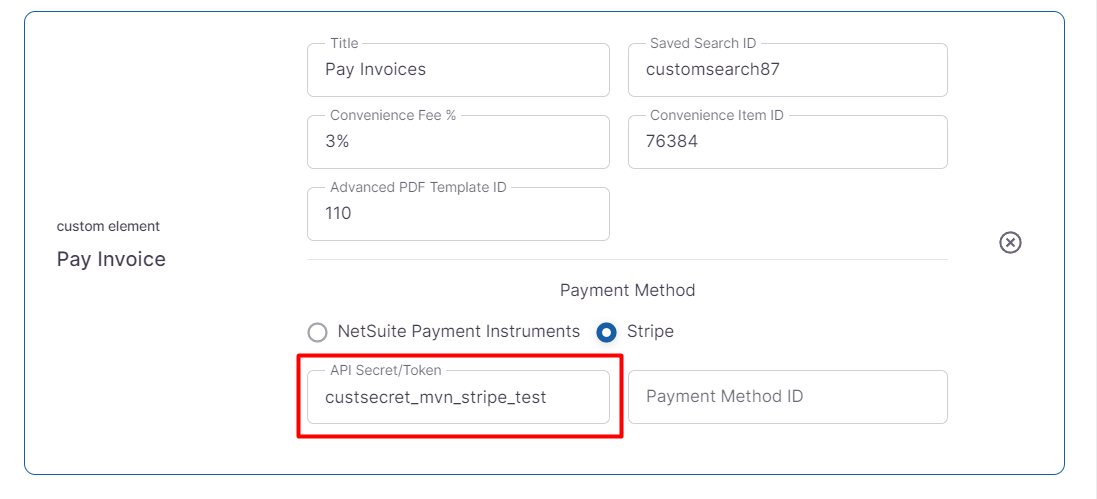Click the custsecret_mvn_stripe_test API Secret/Token field
The width and height of the screenshot is (1097, 499).
458,397
